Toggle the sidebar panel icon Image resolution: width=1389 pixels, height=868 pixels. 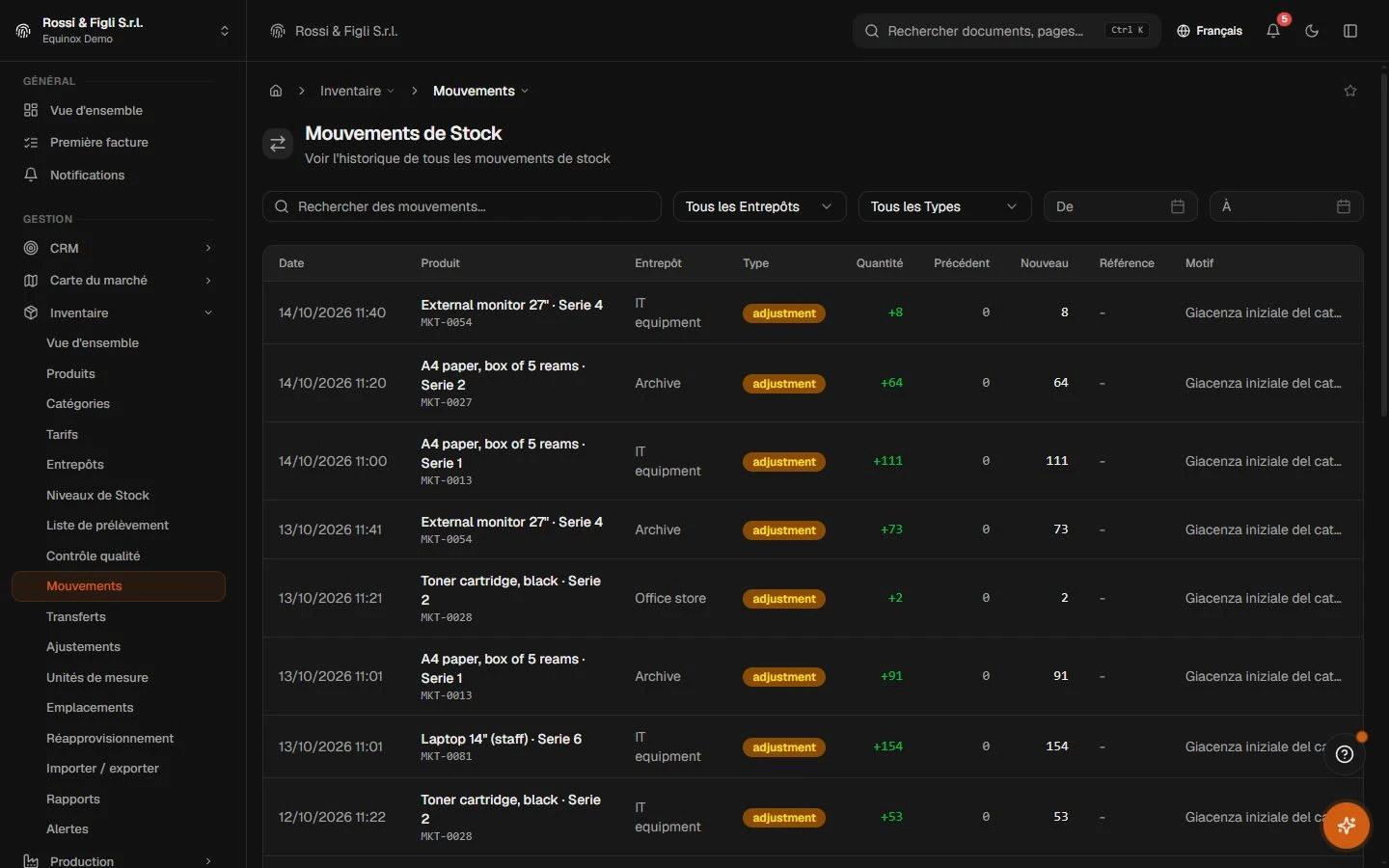pyautogui.click(x=1350, y=31)
